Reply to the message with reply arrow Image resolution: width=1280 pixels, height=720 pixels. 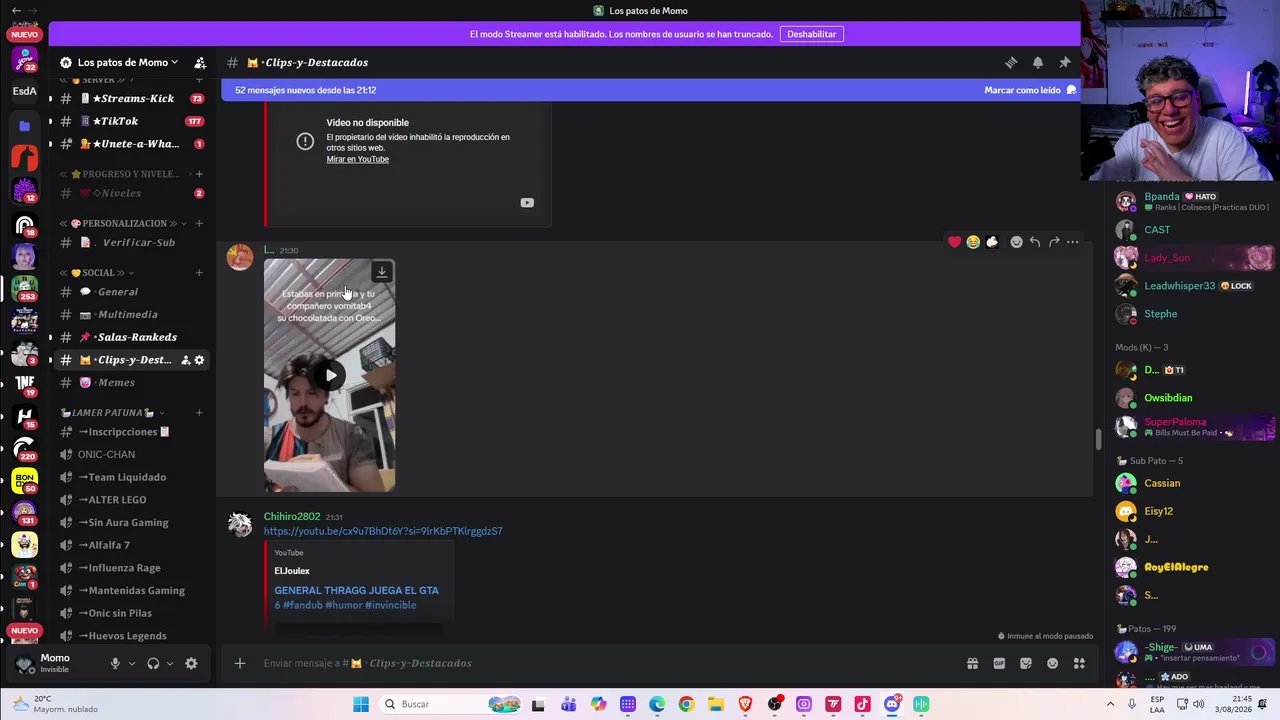[1035, 242]
